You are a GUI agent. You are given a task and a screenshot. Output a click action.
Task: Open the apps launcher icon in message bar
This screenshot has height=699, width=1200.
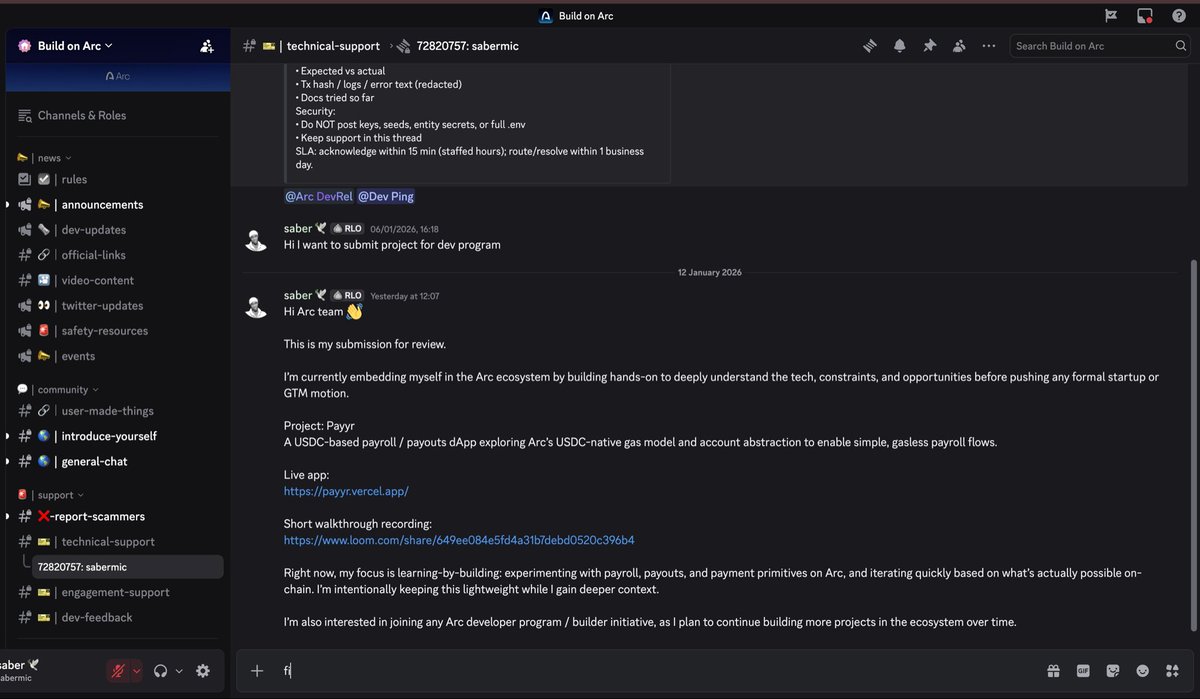coord(1173,671)
